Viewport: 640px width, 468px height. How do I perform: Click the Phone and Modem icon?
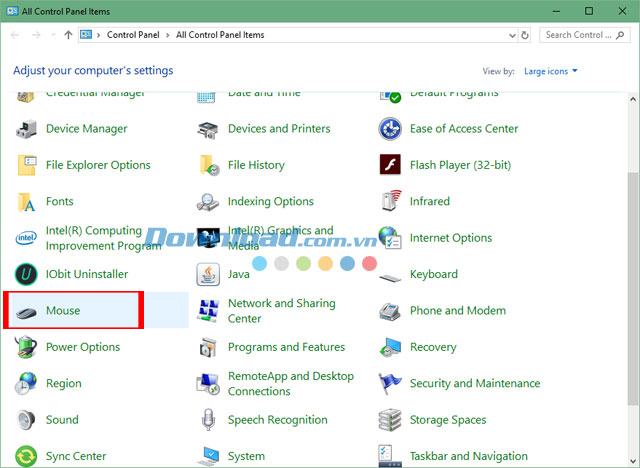coord(390,312)
